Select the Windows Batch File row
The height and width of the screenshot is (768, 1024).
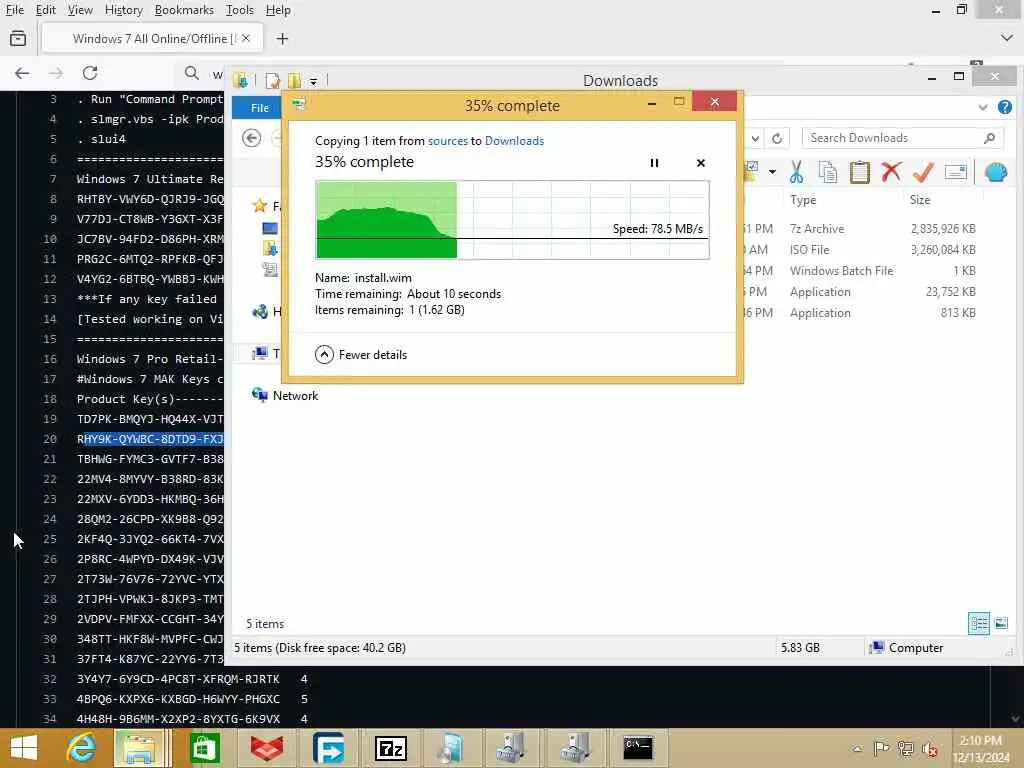[x=861, y=270]
